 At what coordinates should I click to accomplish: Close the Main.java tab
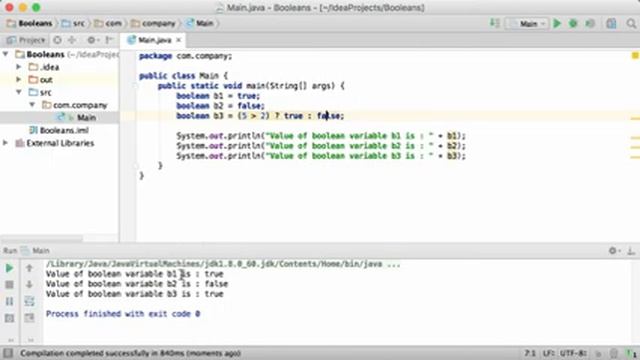point(178,40)
